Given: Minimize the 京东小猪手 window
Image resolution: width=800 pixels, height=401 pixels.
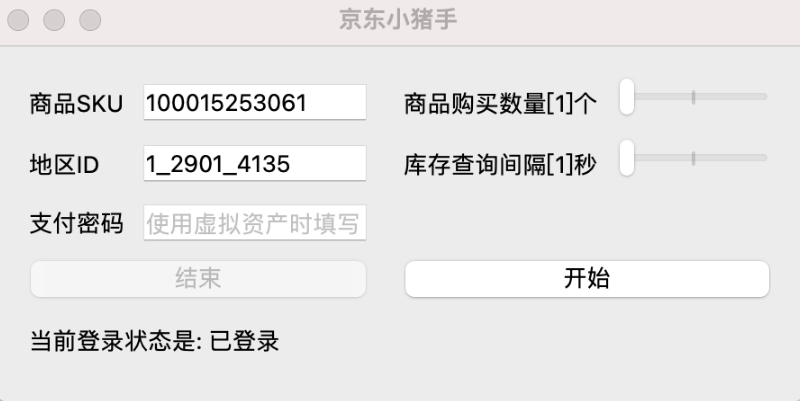Looking at the screenshot, I should coord(54,20).
